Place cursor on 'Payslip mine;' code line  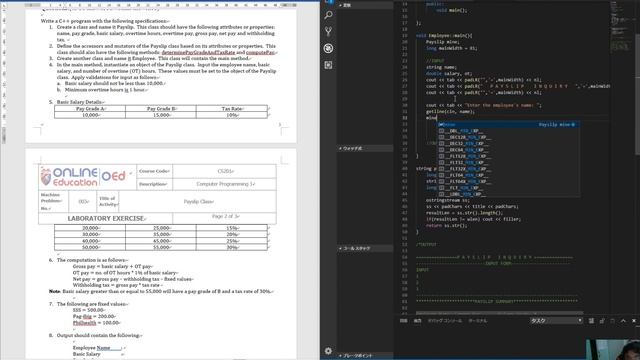(x=442, y=42)
